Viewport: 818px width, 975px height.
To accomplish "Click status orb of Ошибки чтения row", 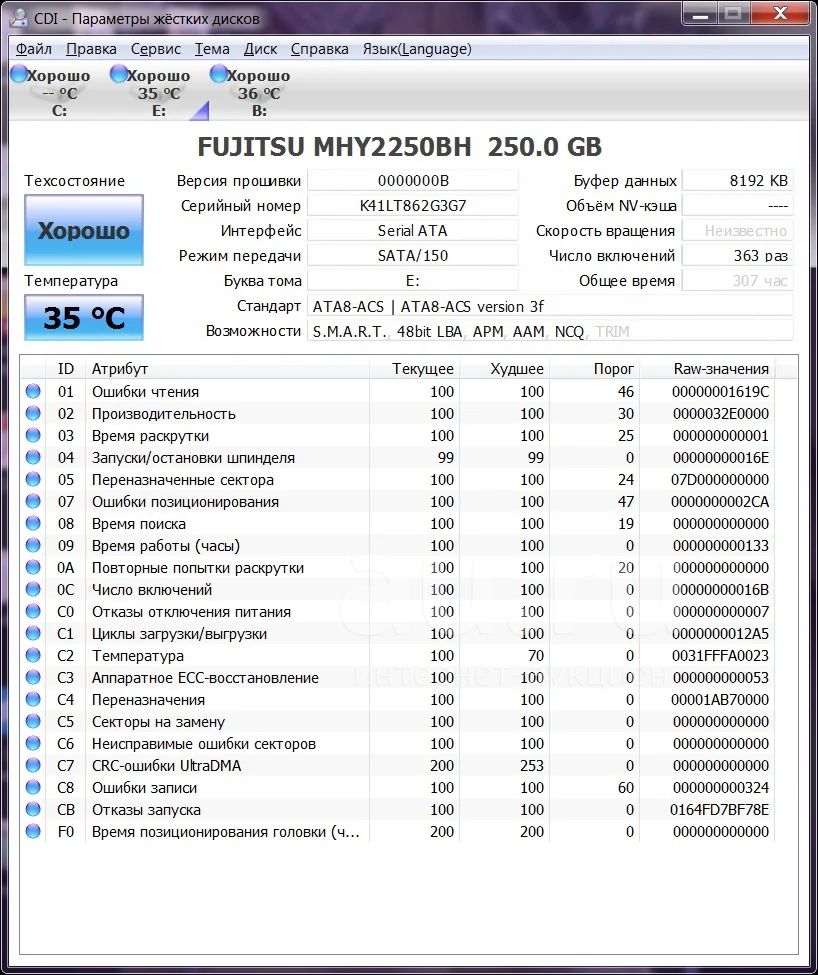I will pos(33,391).
